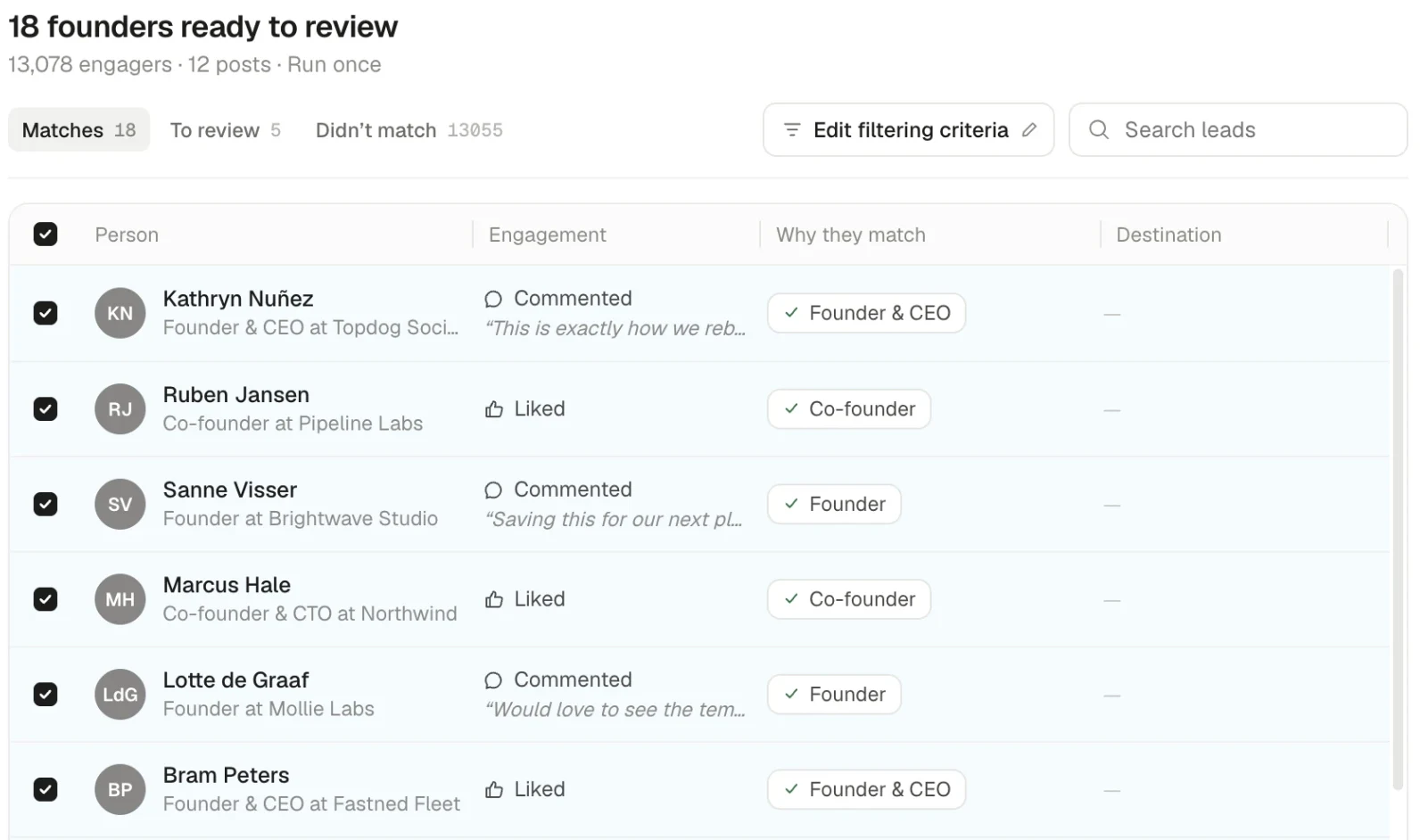Click the Founder & CEO tag for Kathryn Nuñez
The height and width of the screenshot is (840, 1420).
pos(867,313)
